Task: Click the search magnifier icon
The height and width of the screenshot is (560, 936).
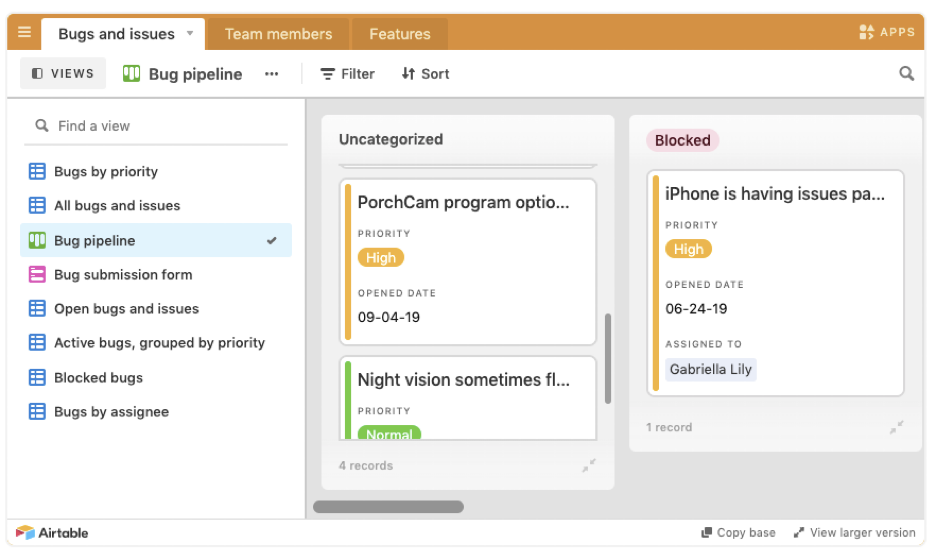Action: [906, 73]
